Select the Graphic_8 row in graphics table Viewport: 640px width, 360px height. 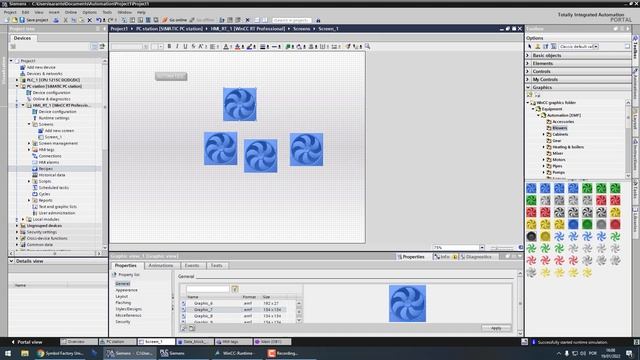pos(233,316)
